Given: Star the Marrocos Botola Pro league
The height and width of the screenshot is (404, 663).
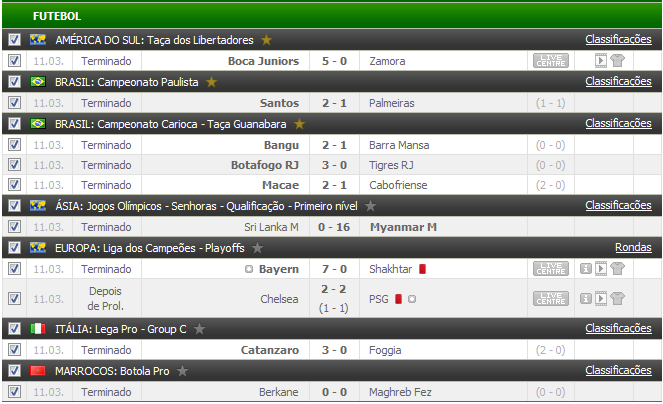Looking at the screenshot, I should point(183,371).
